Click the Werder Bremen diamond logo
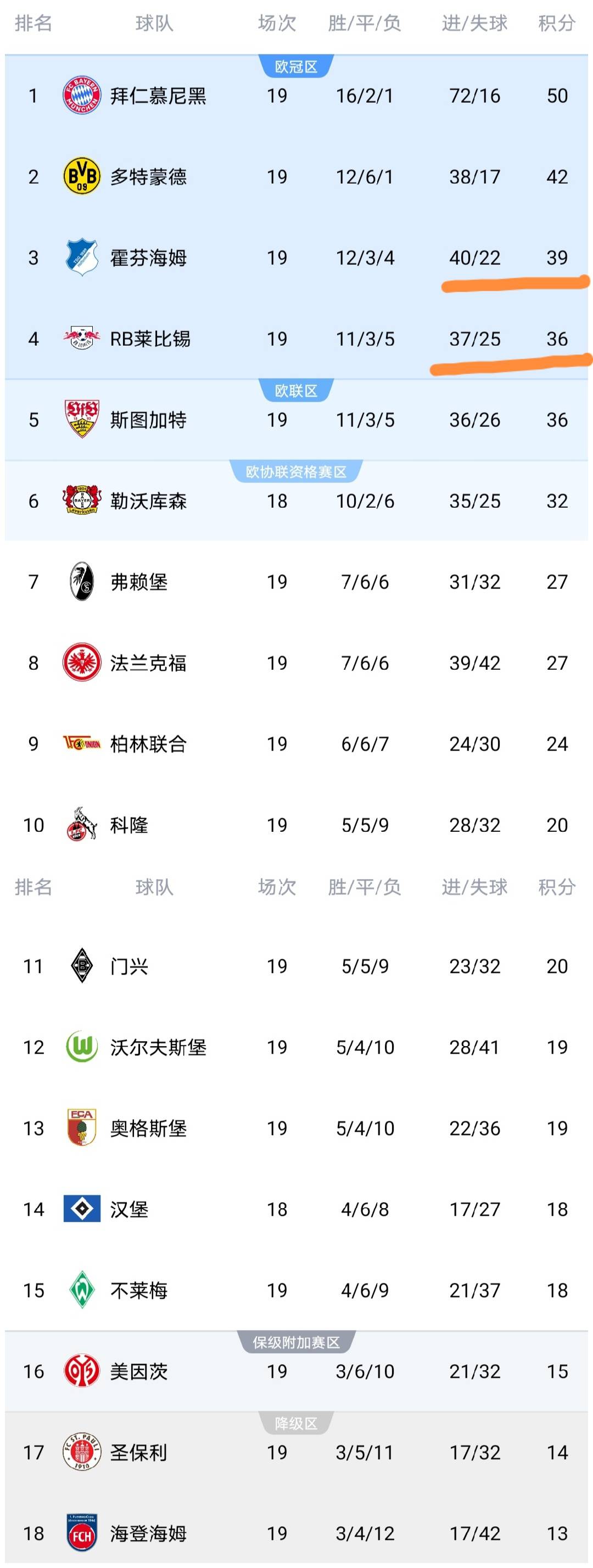The height and width of the screenshot is (1568, 593). [81, 1290]
